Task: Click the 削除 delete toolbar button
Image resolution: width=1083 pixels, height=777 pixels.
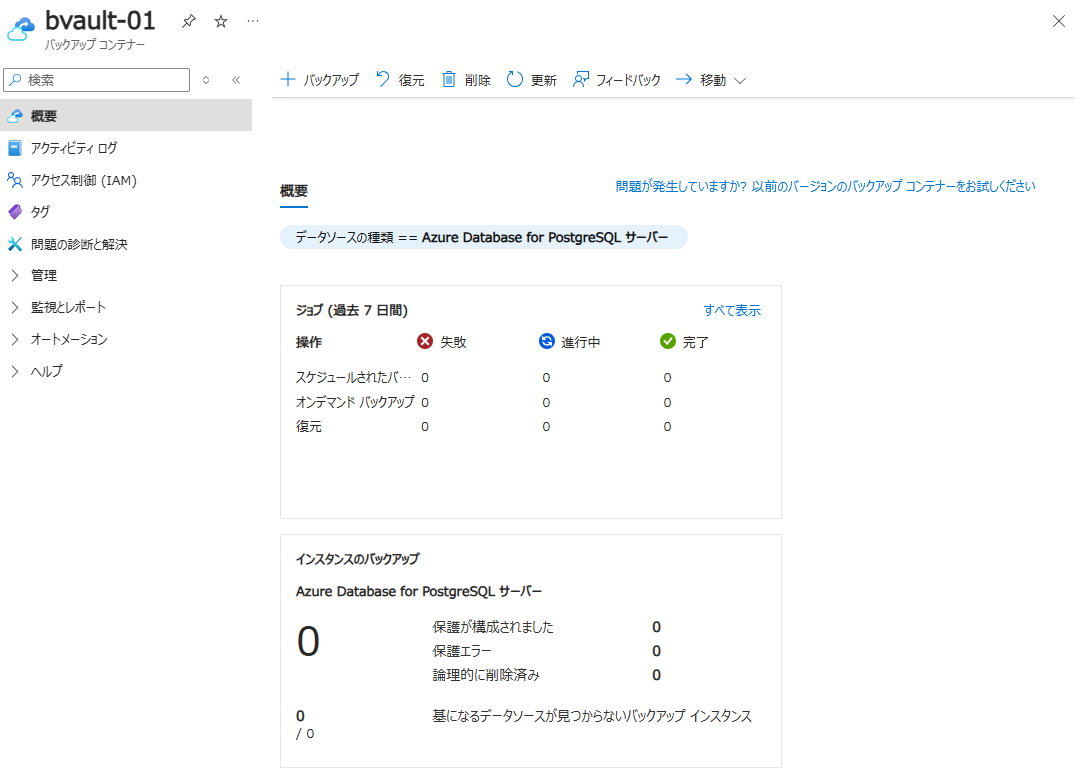Action: point(466,80)
